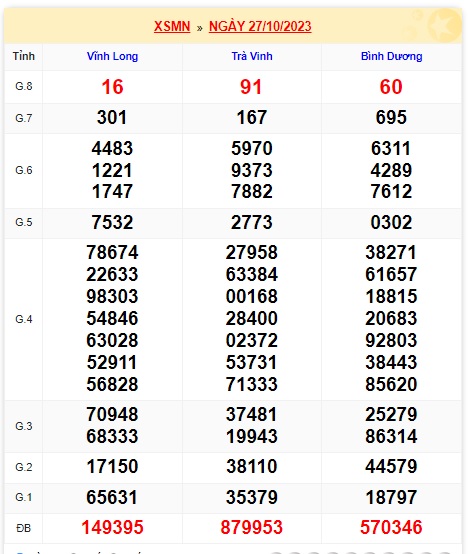Click the double arrow separator after XSMN
The width and height of the screenshot is (470, 554).
[200, 28]
